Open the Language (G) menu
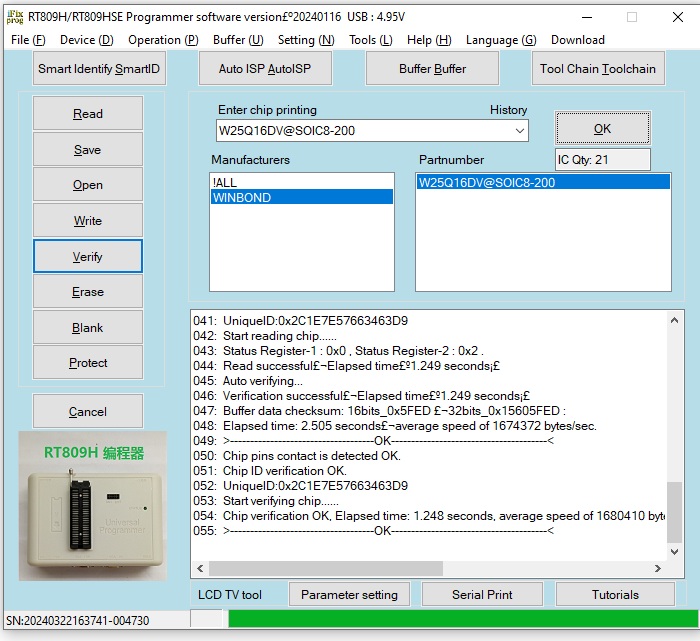The width and height of the screenshot is (700, 641). pos(501,40)
